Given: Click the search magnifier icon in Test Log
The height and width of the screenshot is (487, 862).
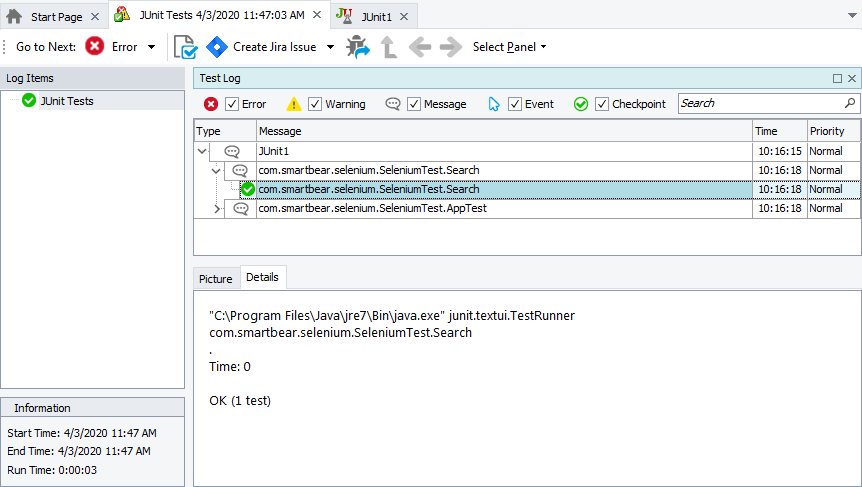Looking at the screenshot, I should 850,103.
